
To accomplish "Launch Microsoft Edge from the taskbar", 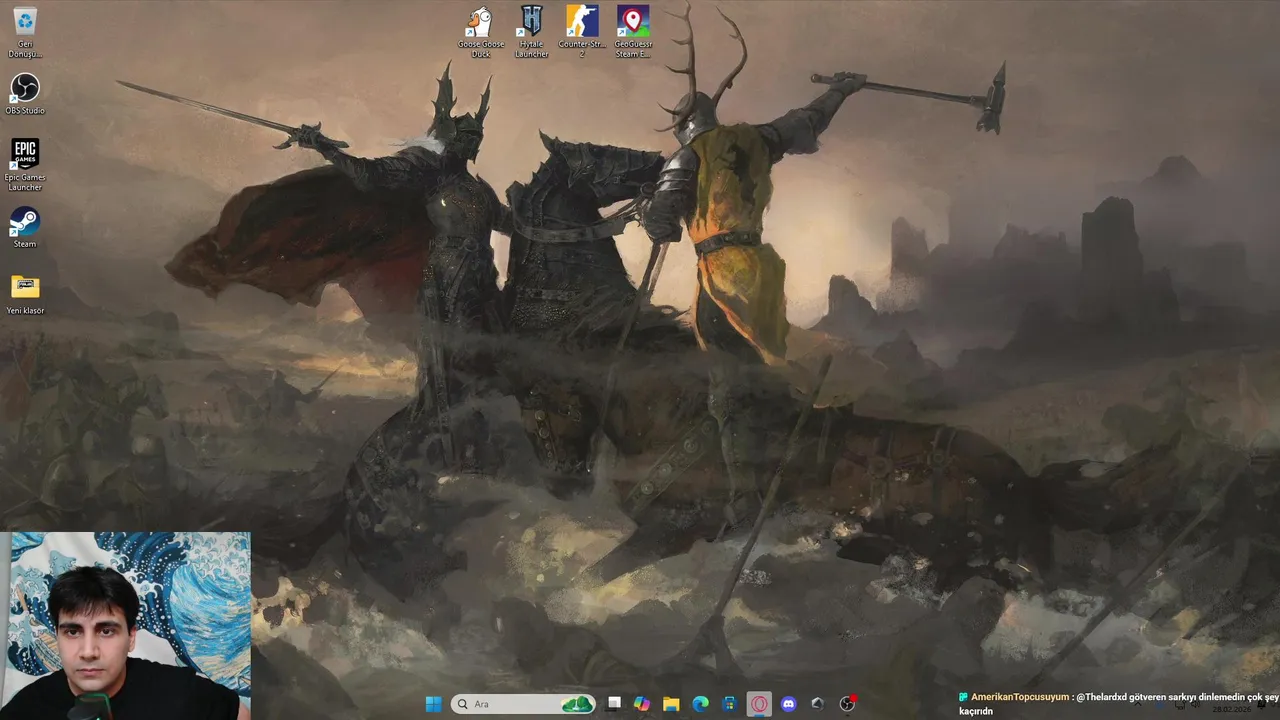I will click(x=701, y=704).
